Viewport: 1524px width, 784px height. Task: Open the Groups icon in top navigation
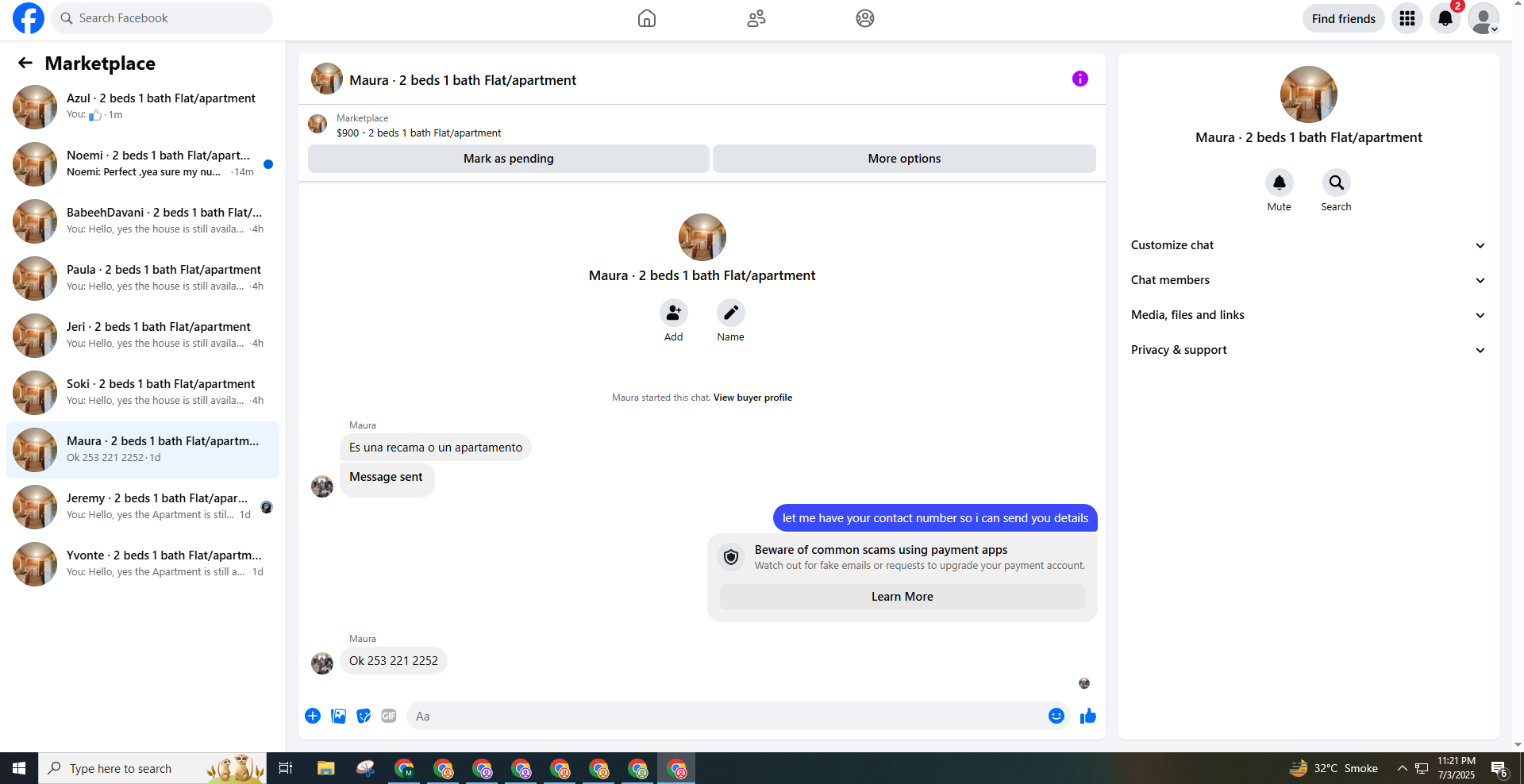pos(865,18)
